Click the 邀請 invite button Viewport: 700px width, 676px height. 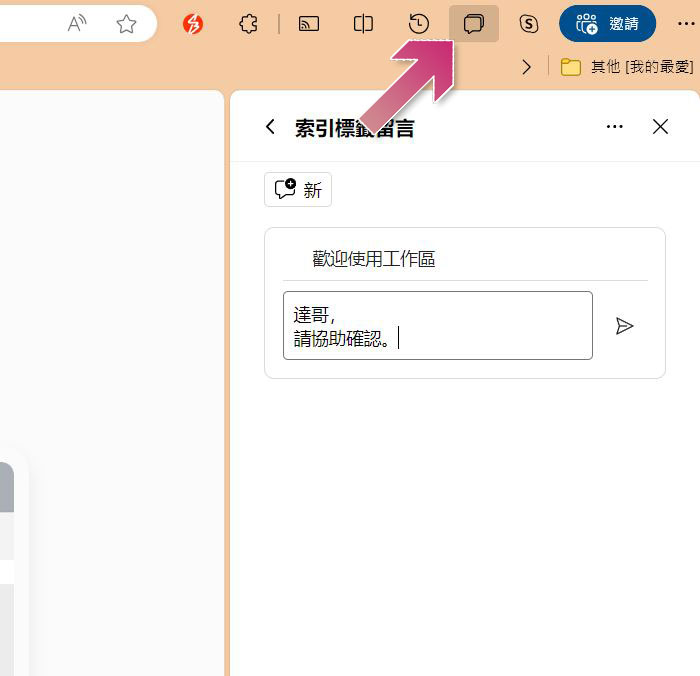pyautogui.click(x=607, y=24)
